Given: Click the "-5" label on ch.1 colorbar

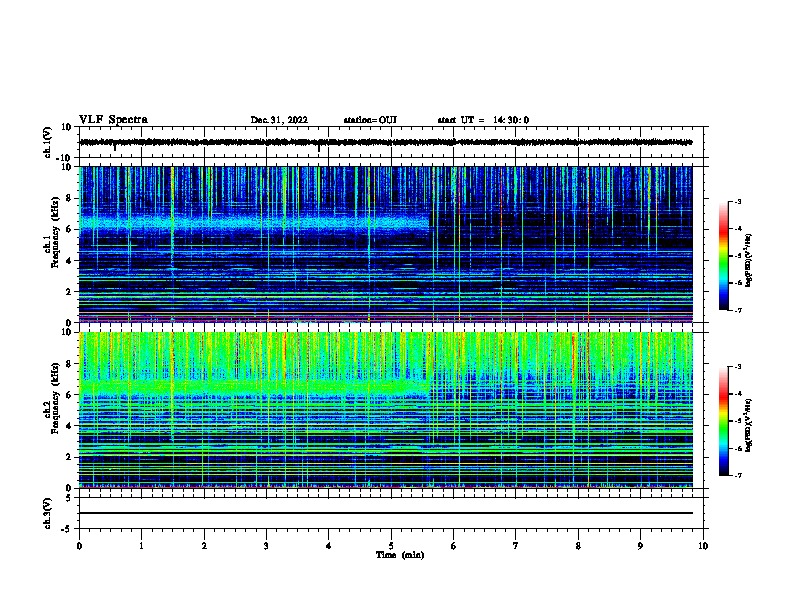Looking at the screenshot, I should point(738,256).
